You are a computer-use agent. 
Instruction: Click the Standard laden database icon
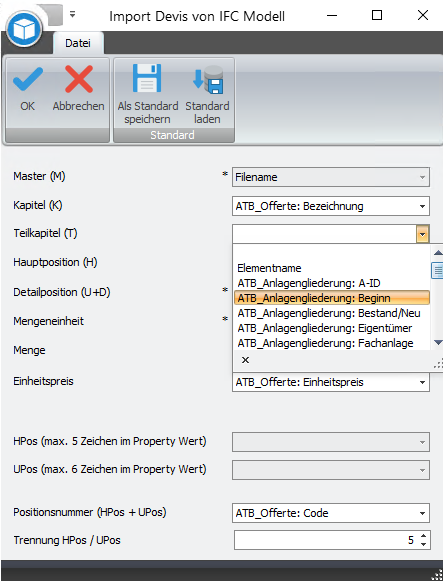(208, 79)
